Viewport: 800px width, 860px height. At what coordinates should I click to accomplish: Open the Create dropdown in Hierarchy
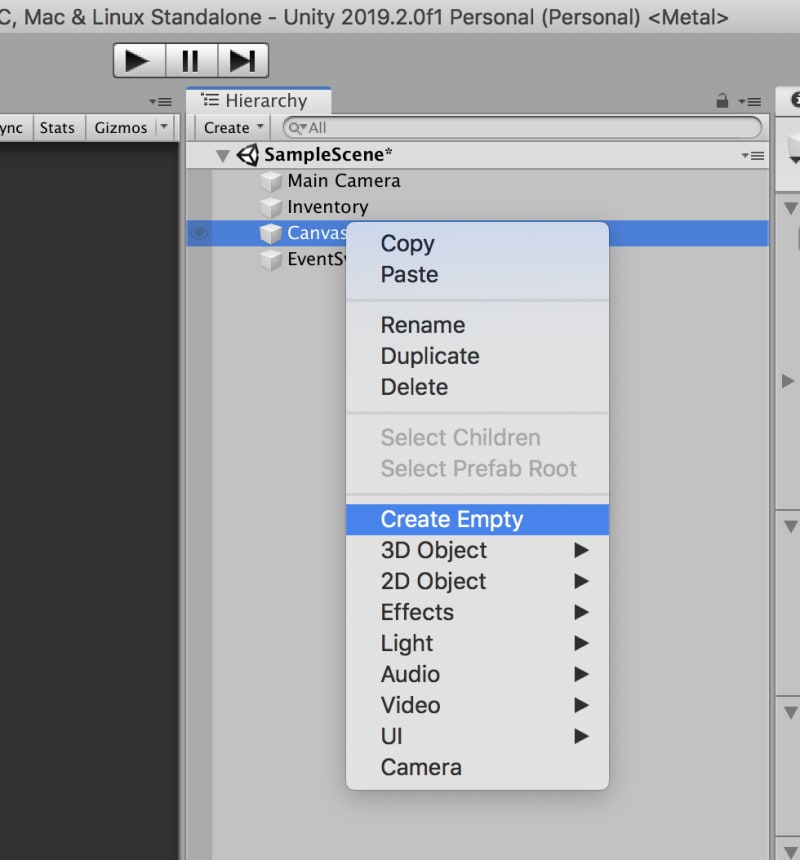point(233,128)
